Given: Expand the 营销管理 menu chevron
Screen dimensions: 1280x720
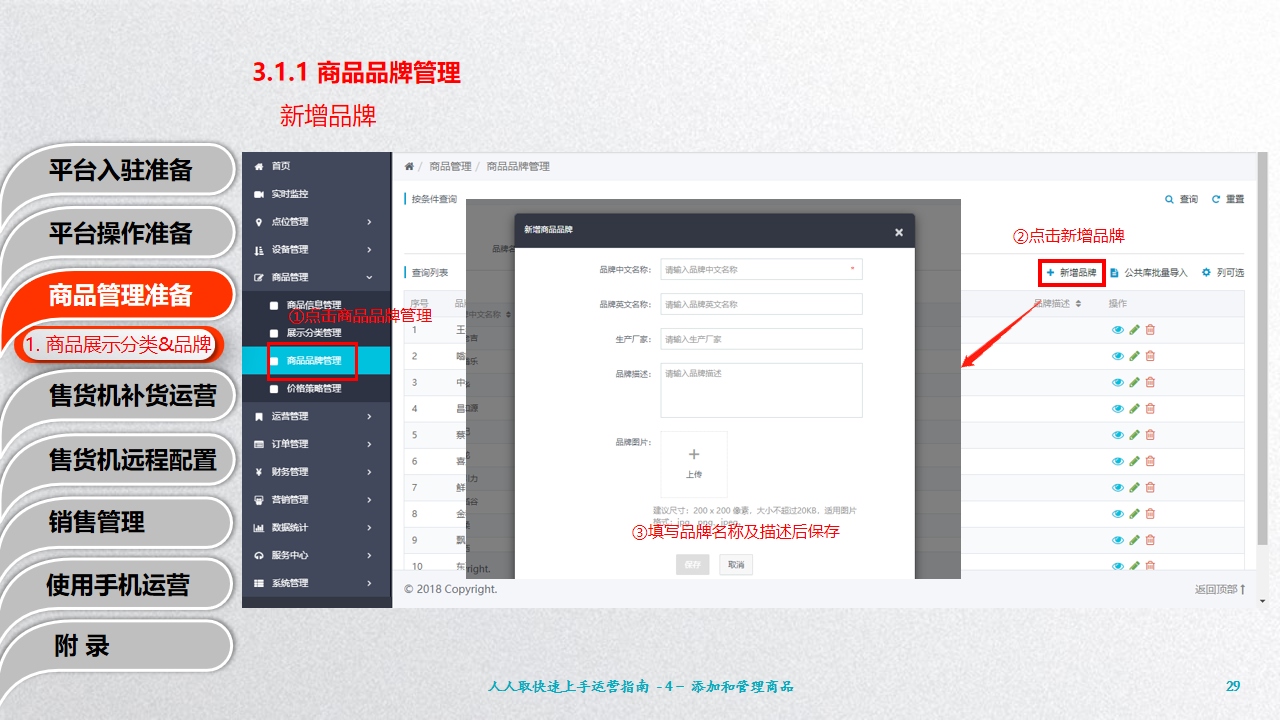Looking at the screenshot, I should coord(369,500).
